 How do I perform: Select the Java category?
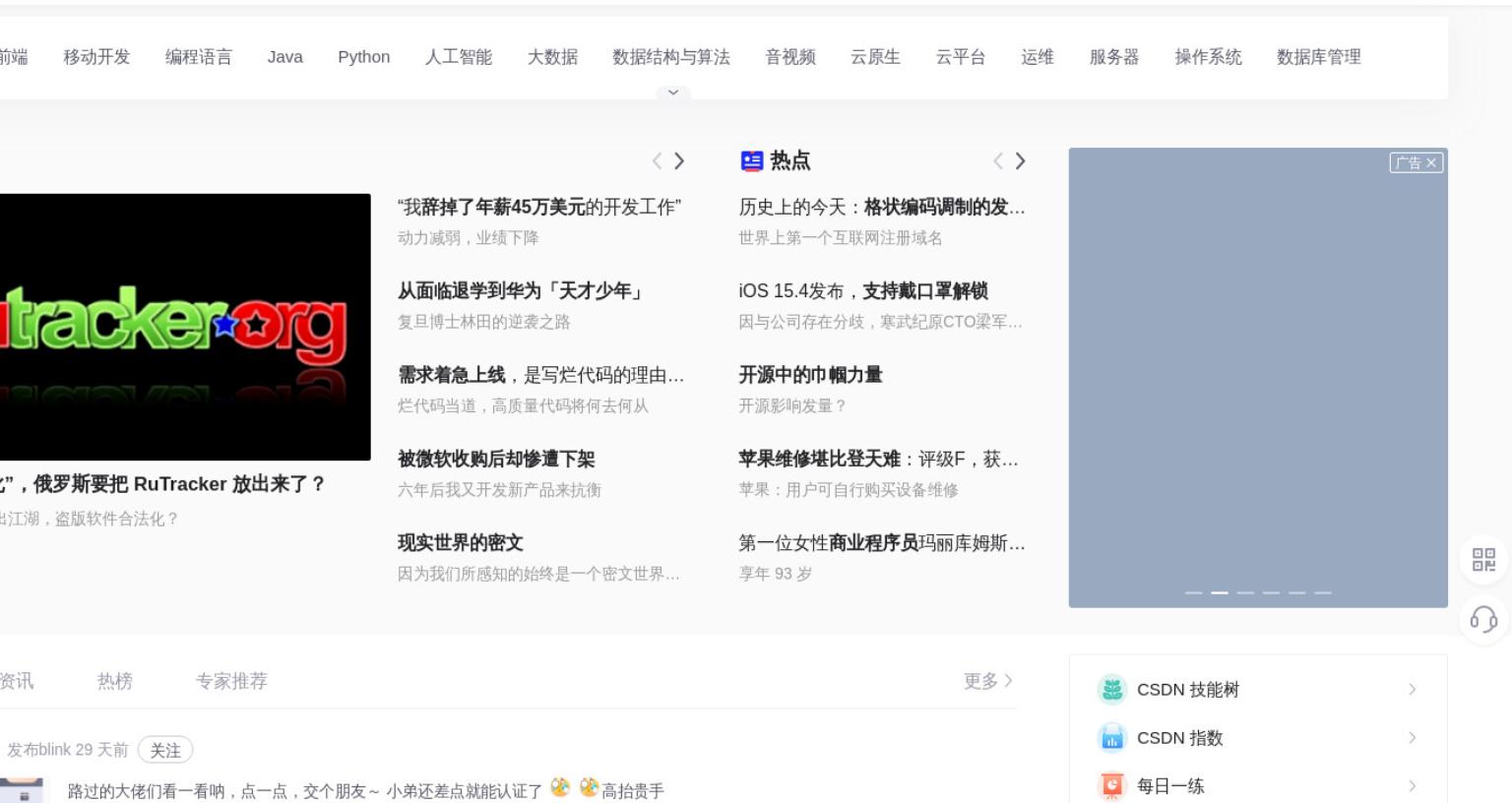click(x=285, y=57)
